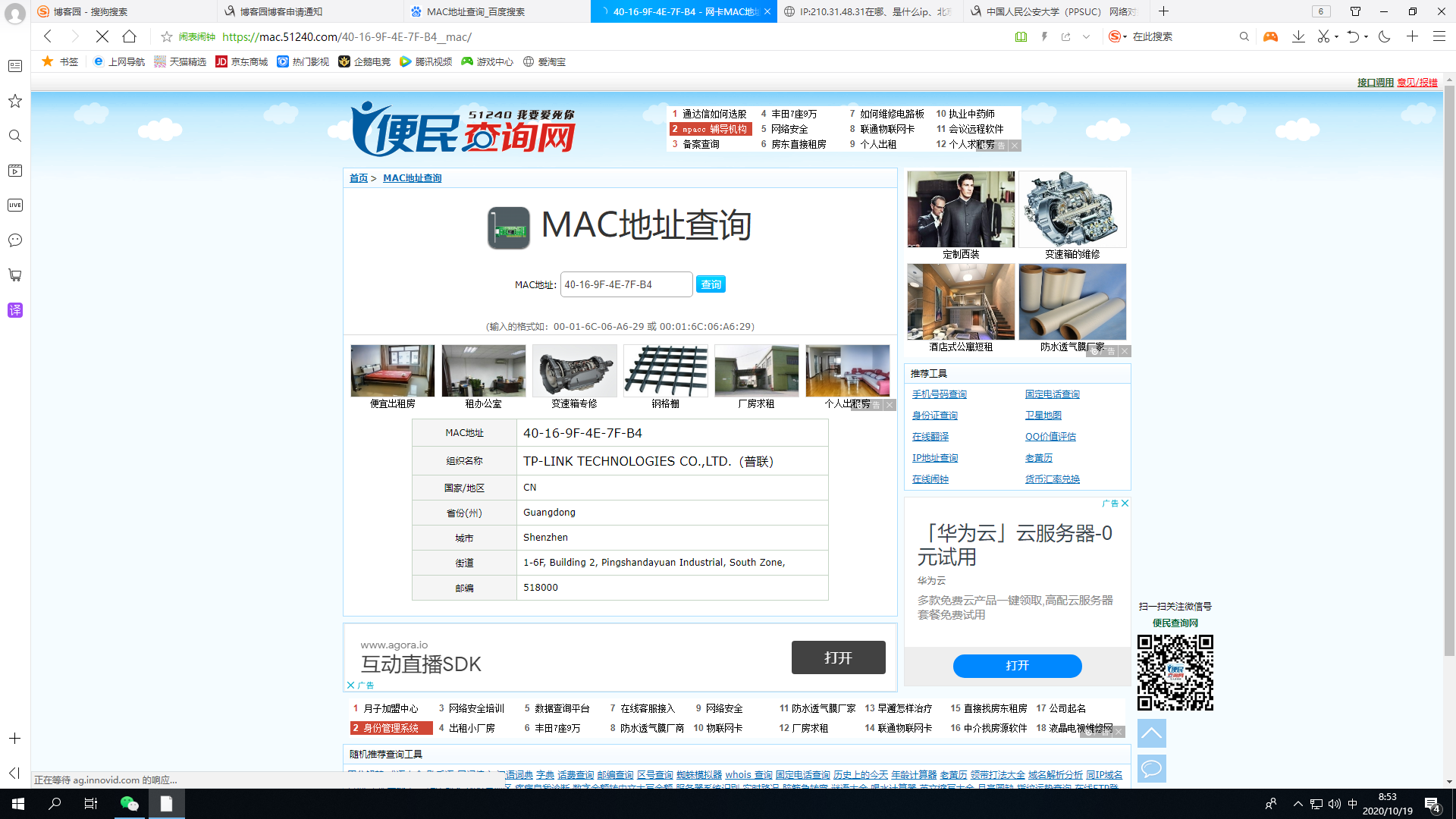1456x819 pixels.
Task: Open reading mode book icon
Action: point(1021,36)
